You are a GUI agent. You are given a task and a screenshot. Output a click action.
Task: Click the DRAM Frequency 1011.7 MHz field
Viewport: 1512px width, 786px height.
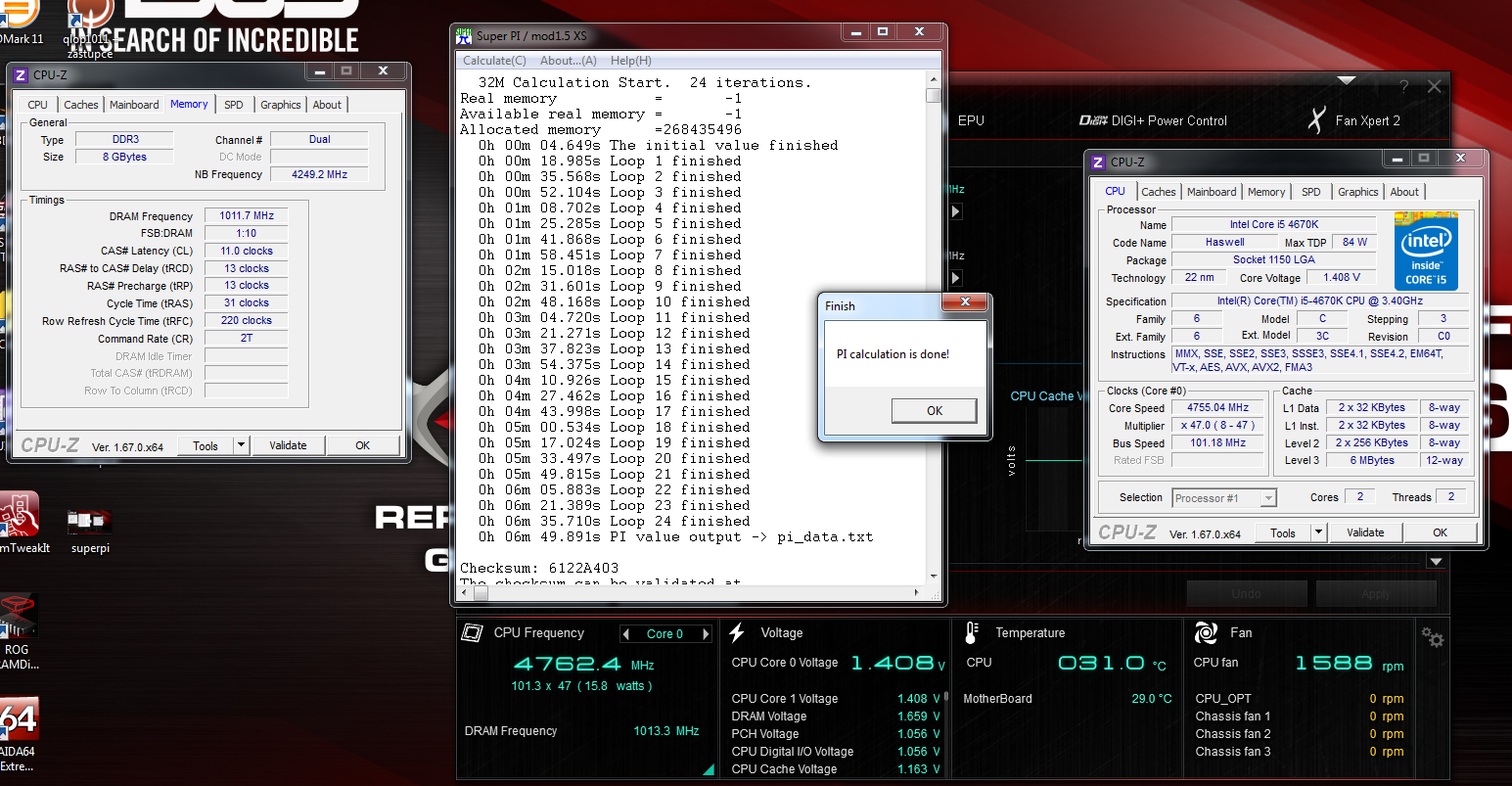(246, 215)
